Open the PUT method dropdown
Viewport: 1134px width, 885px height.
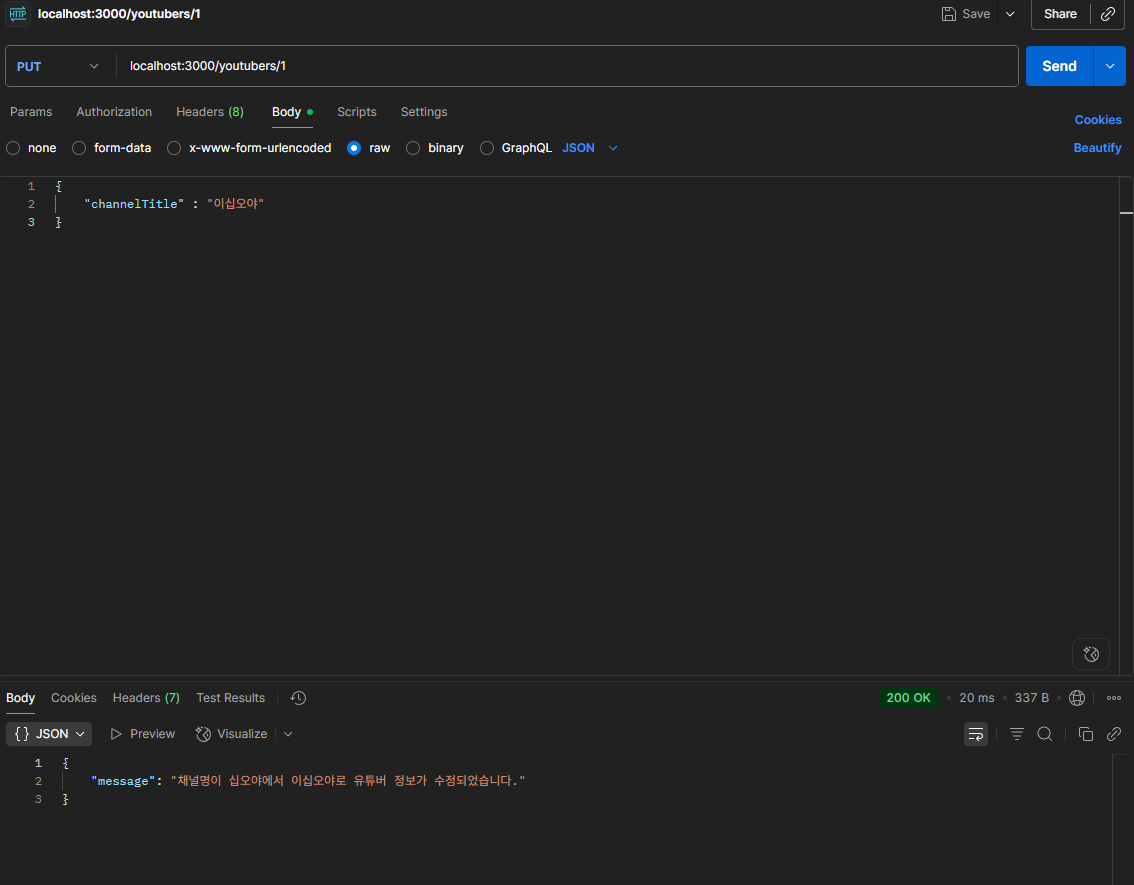click(59, 67)
